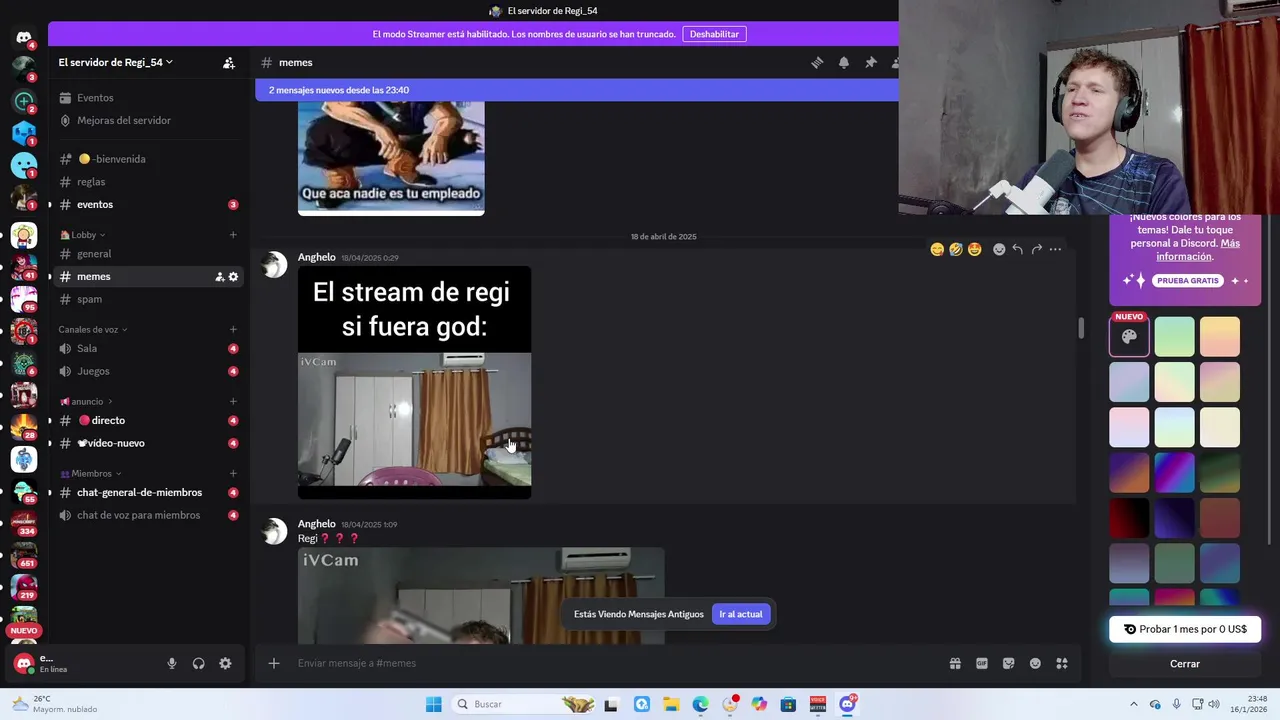Open emoji picker in message bar

point(1035,663)
